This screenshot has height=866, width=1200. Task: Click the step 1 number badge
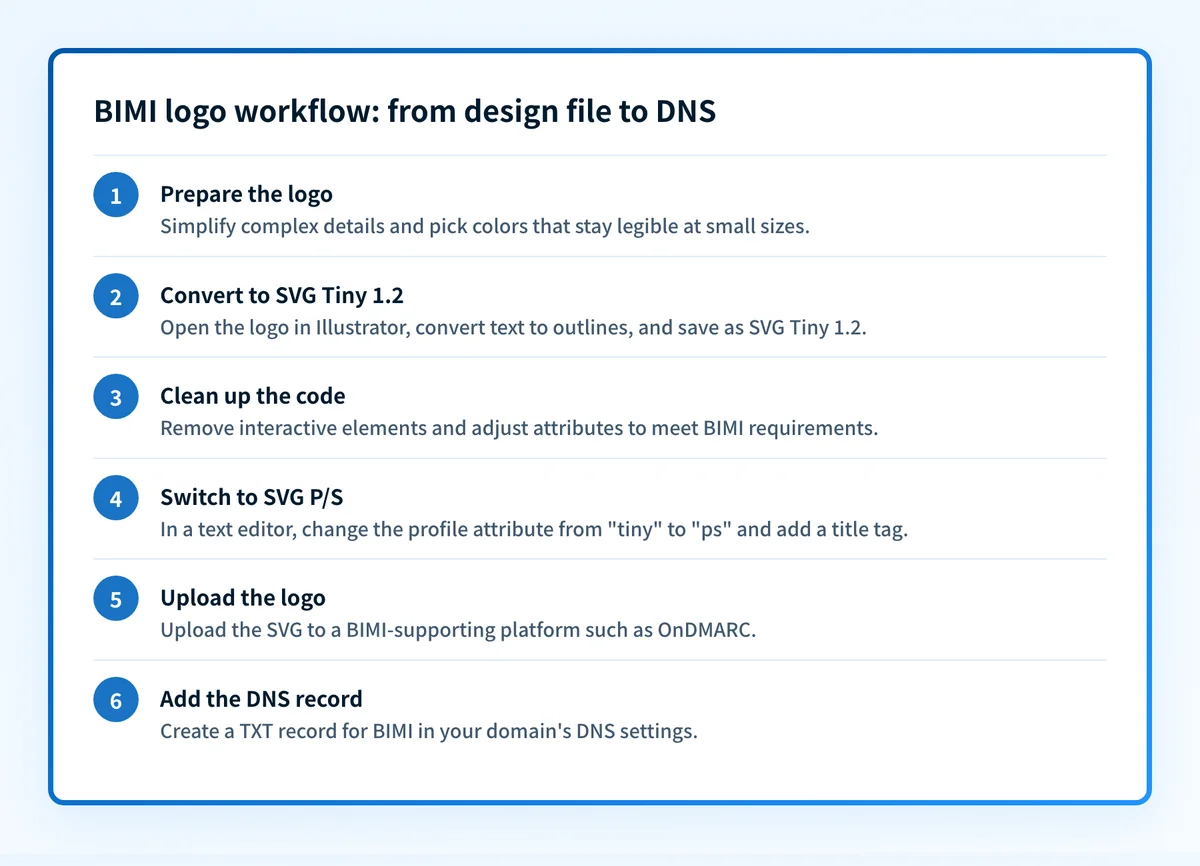click(116, 195)
